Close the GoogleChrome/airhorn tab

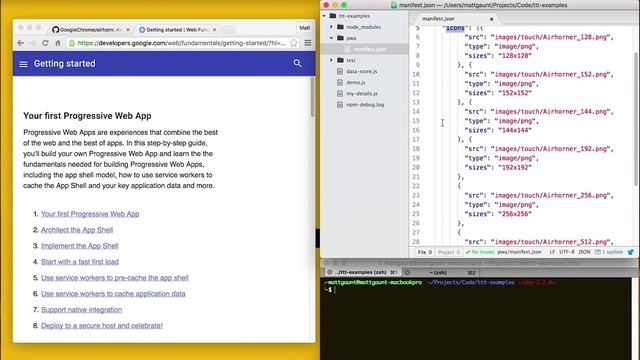[128, 30]
